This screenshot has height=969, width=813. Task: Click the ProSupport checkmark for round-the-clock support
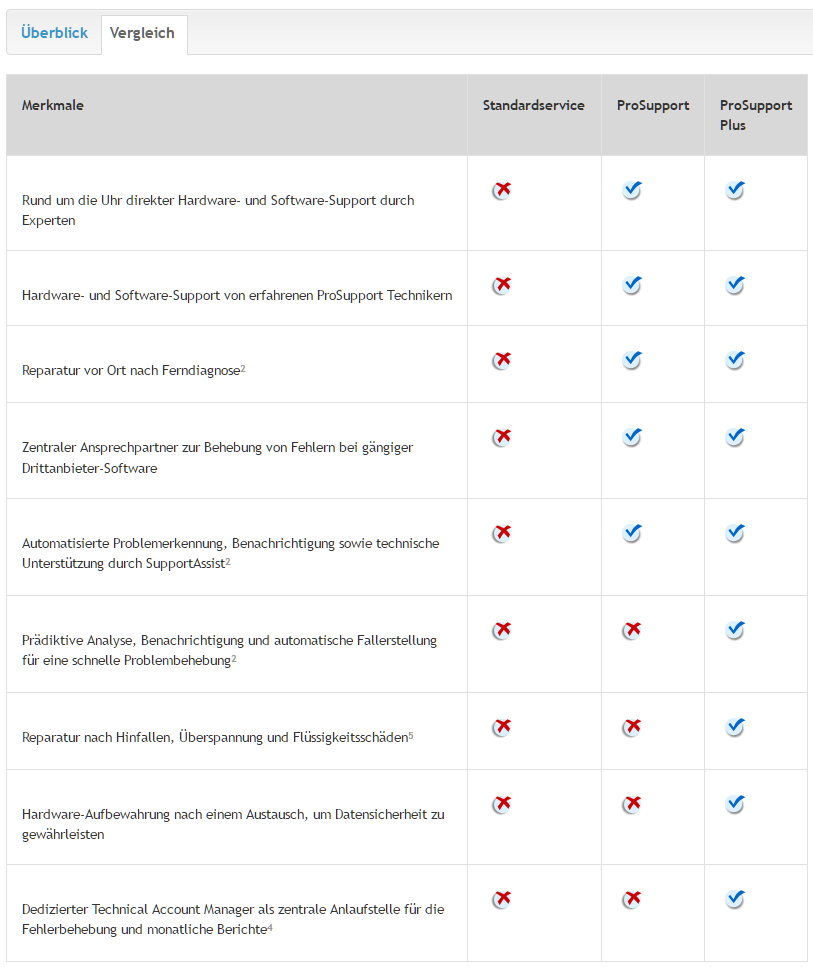(632, 190)
